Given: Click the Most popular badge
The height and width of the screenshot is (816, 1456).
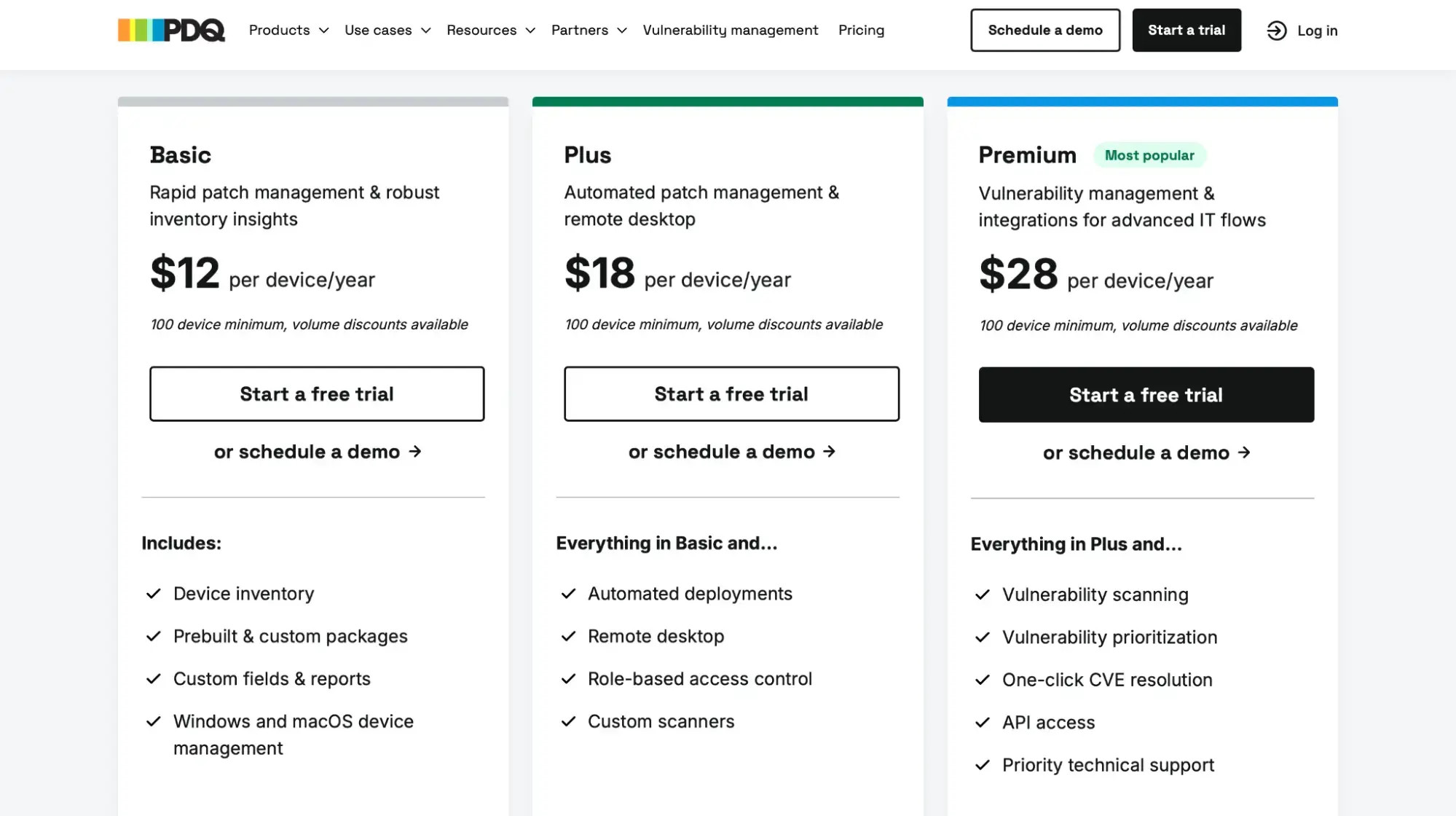Looking at the screenshot, I should 1149,155.
